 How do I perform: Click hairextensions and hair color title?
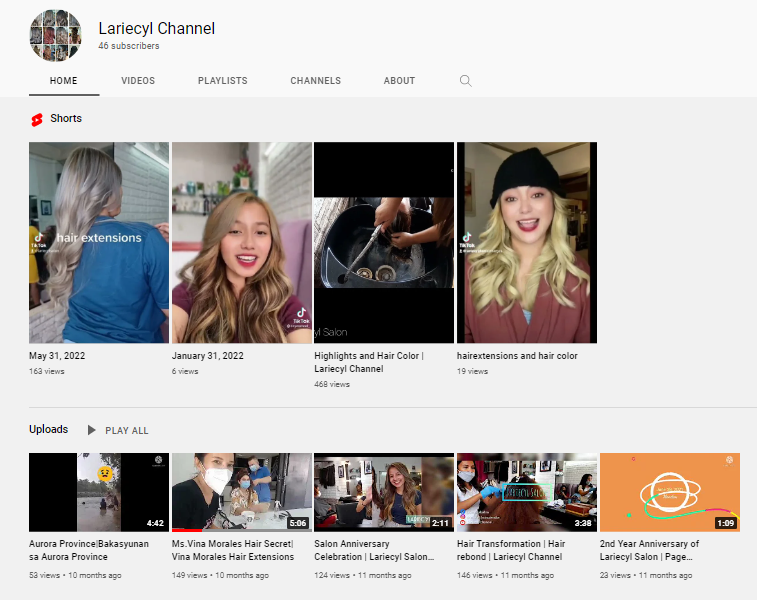click(517, 356)
